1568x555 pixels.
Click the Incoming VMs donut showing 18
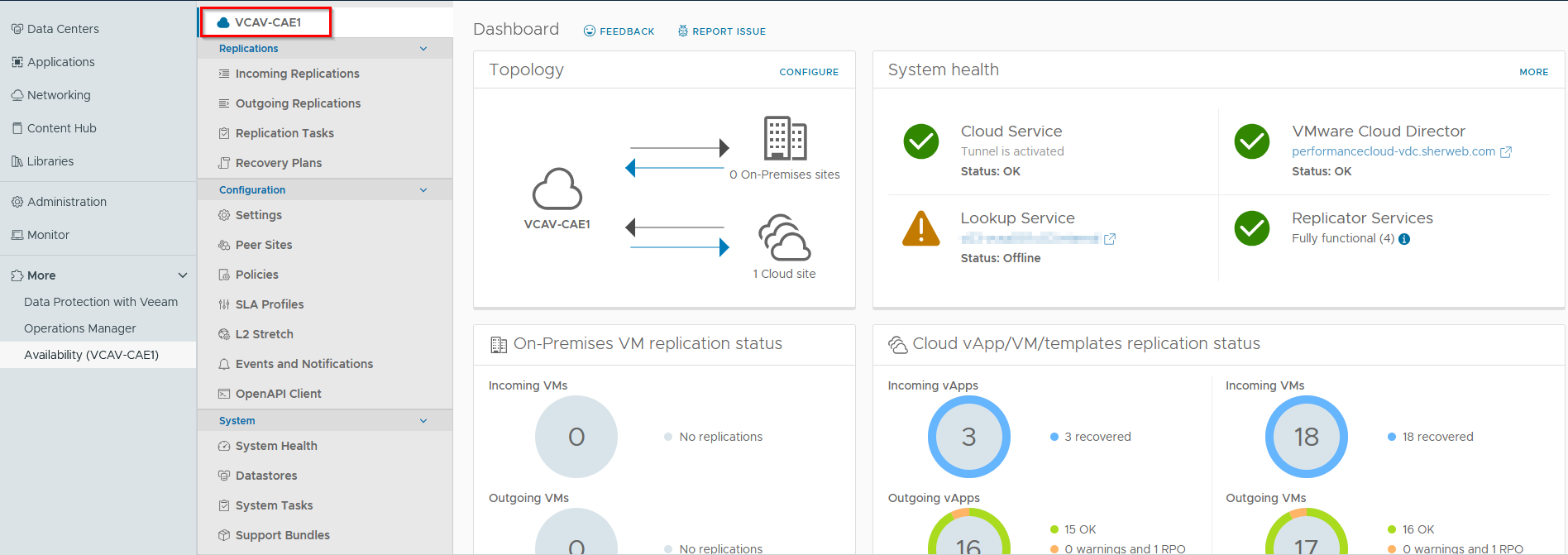click(1307, 437)
